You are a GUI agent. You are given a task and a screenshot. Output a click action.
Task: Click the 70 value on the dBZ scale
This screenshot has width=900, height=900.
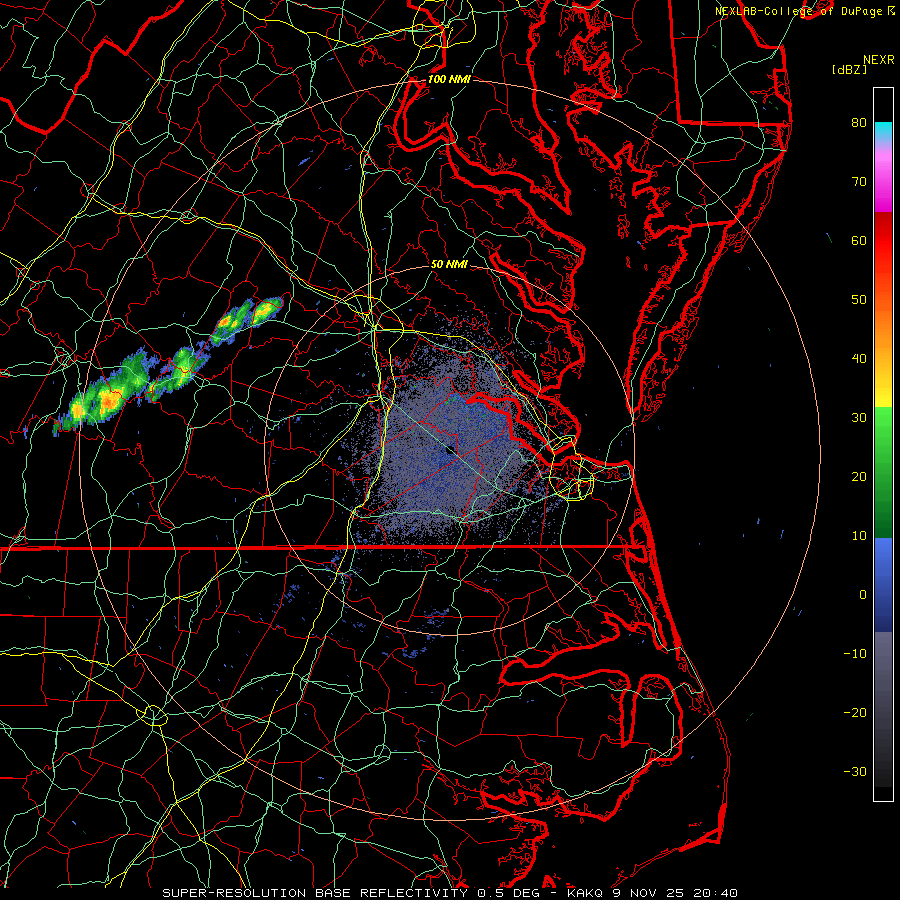(859, 182)
